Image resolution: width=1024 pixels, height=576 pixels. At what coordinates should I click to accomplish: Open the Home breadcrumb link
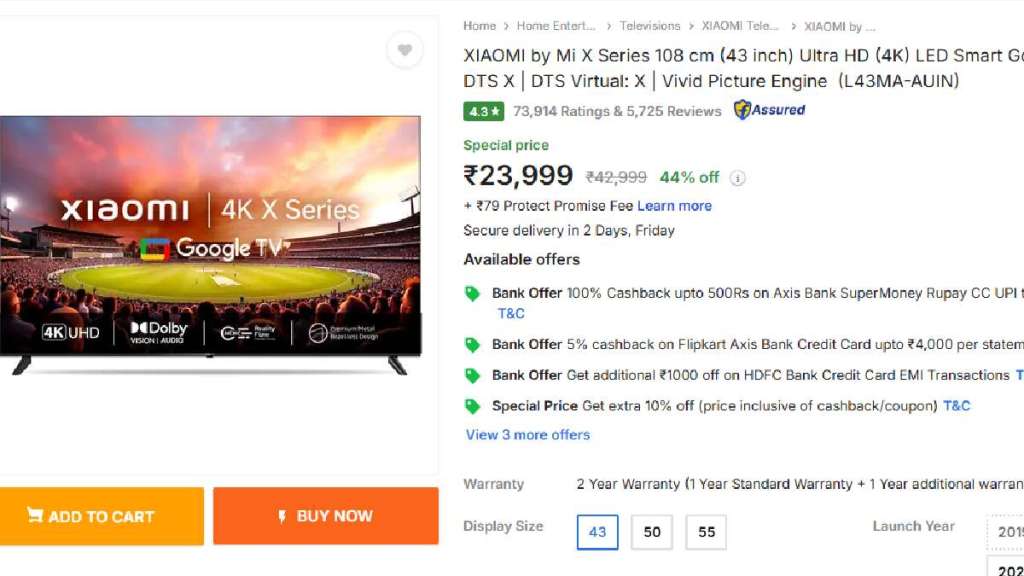(x=479, y=26)
